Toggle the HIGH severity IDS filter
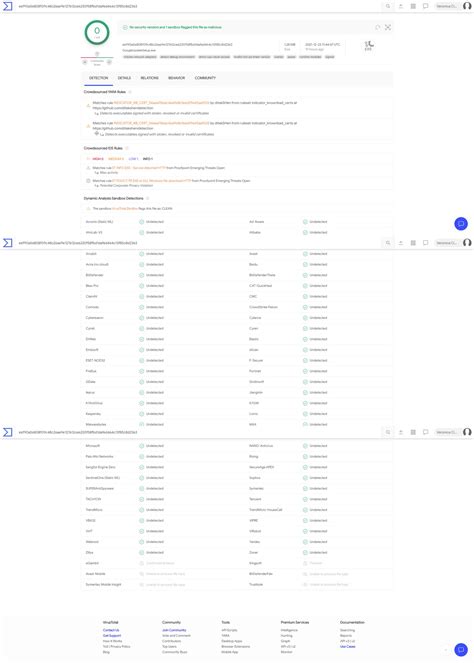 click(x=98, y=159)
